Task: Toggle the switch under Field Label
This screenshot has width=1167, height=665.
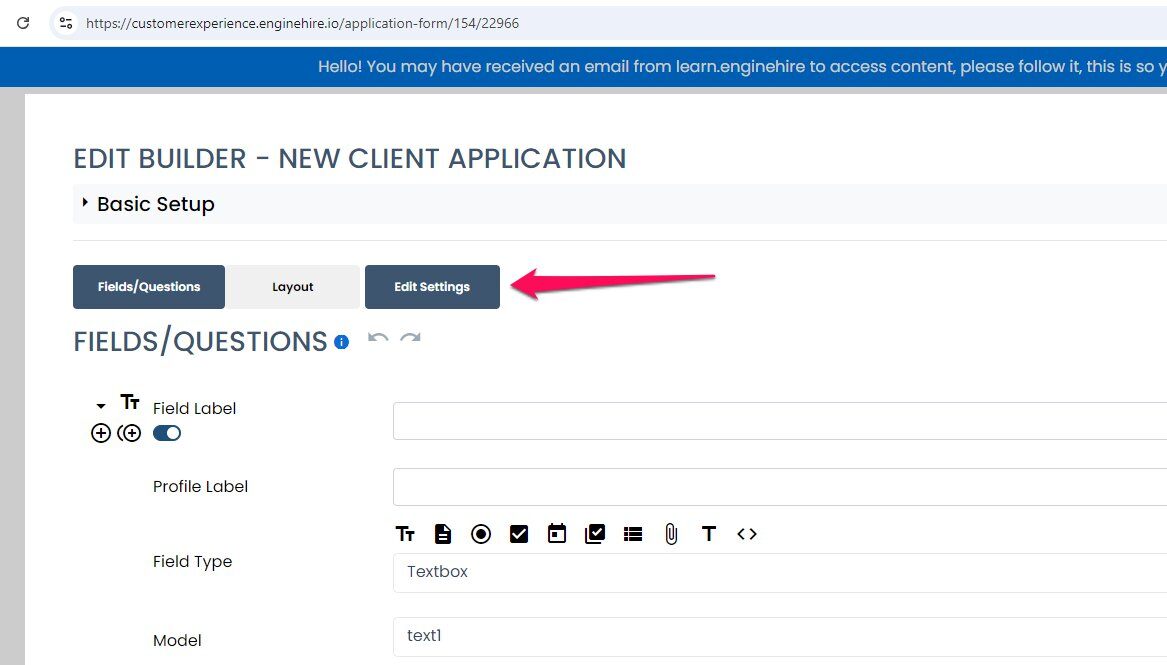Action: (x=167, y=433)
